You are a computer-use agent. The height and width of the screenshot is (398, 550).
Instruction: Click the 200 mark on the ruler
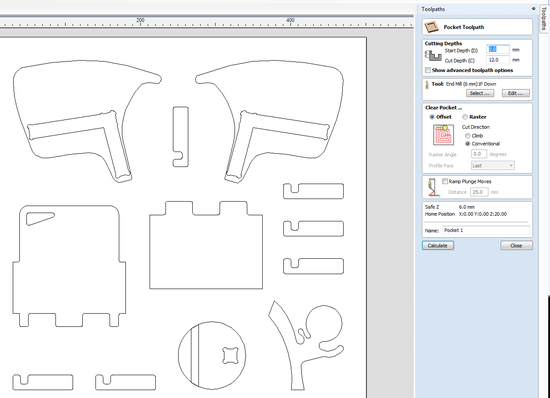click(140, 20)
